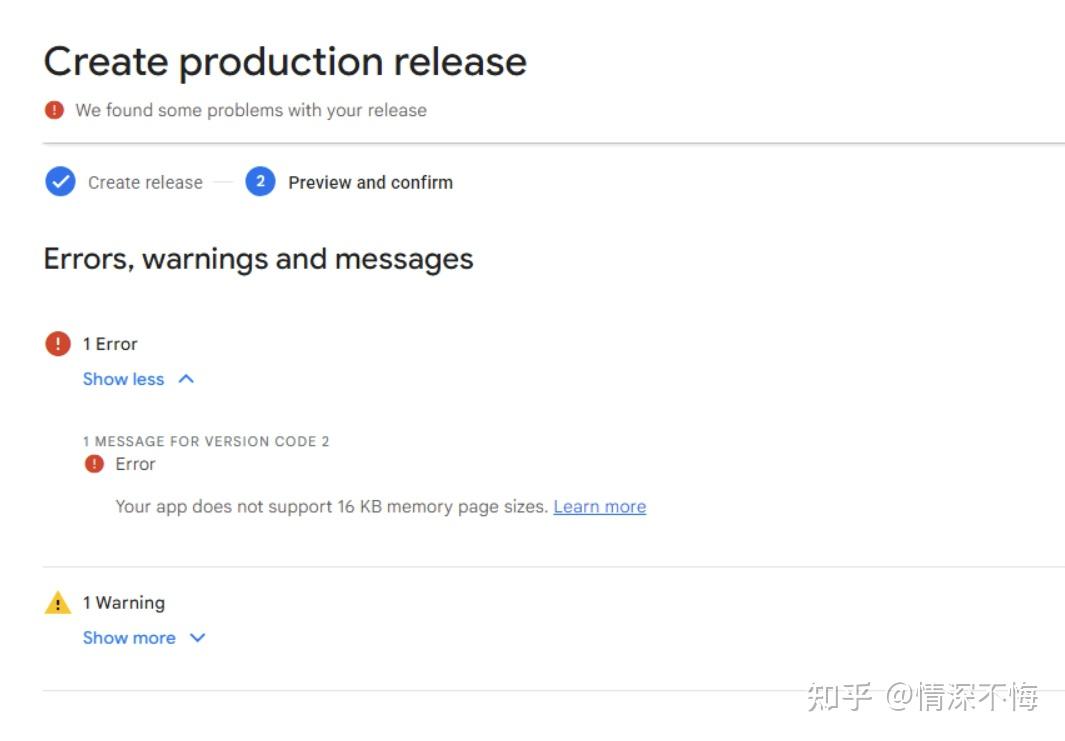
Task: Click the 16 KB memory page sizes message
Action: coord(331,507)
